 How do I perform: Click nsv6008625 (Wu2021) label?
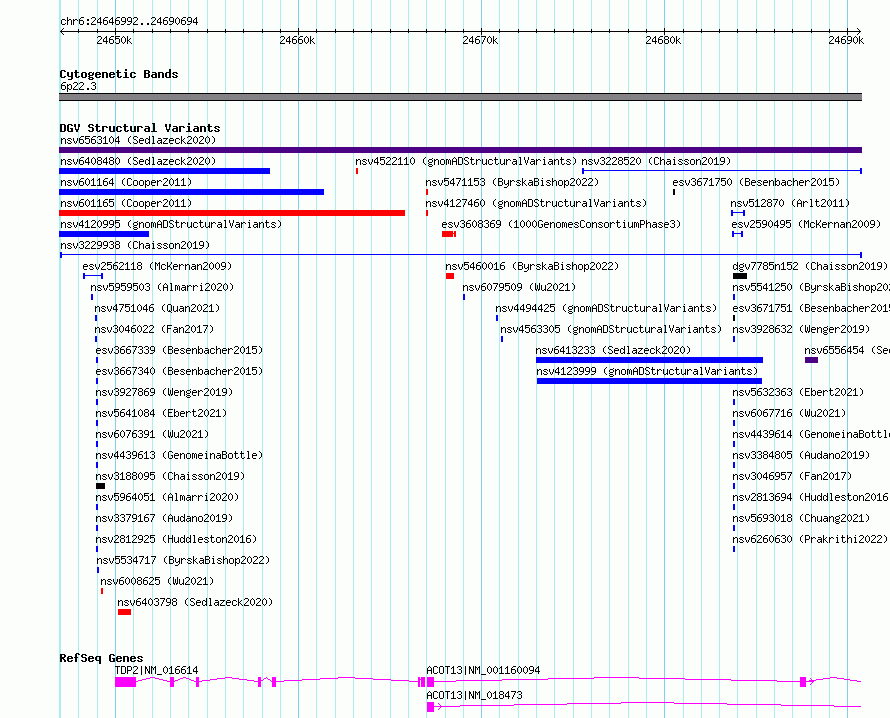[157, 581]
